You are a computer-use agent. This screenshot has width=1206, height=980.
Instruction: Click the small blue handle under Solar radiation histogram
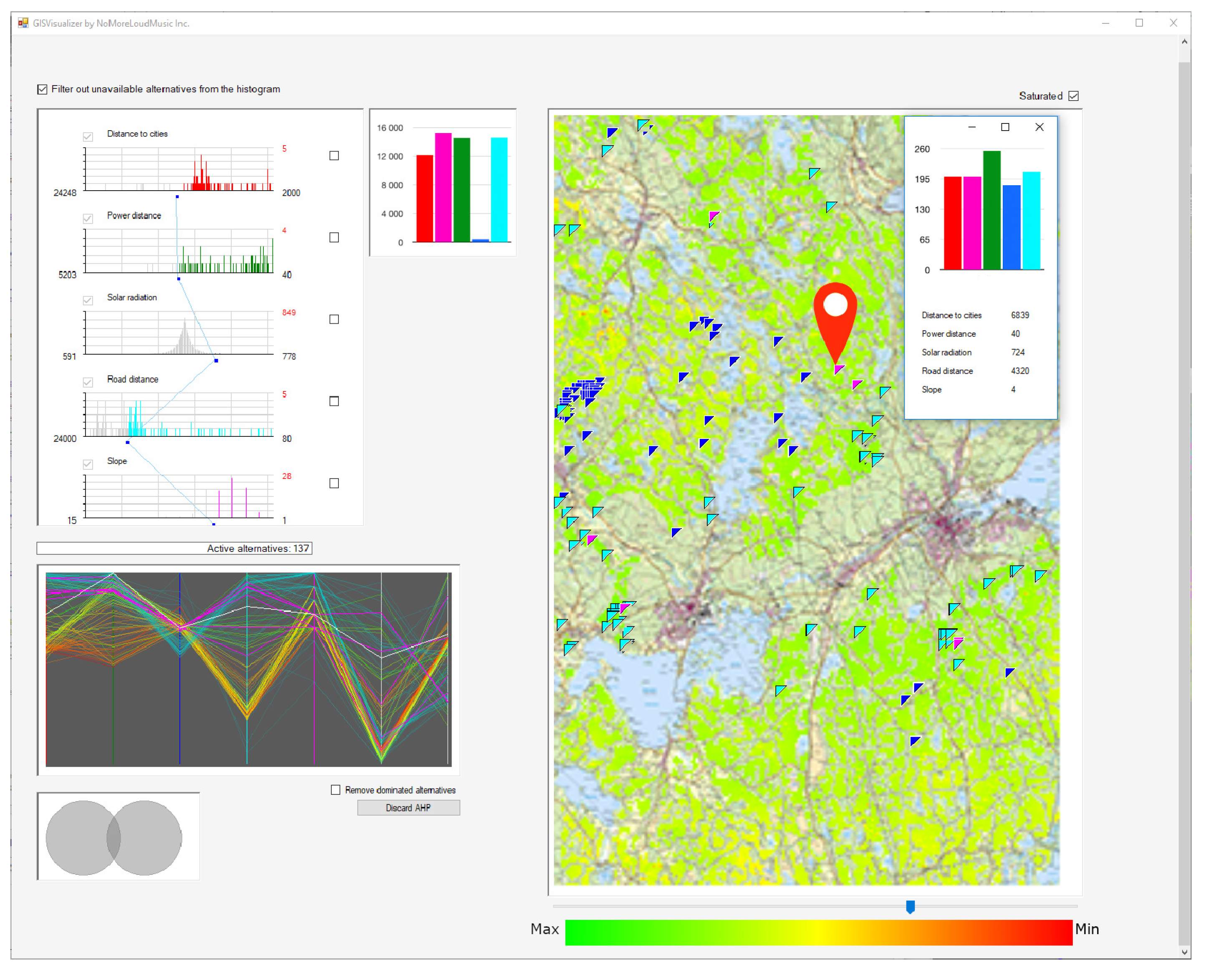(x=216, y=360)
